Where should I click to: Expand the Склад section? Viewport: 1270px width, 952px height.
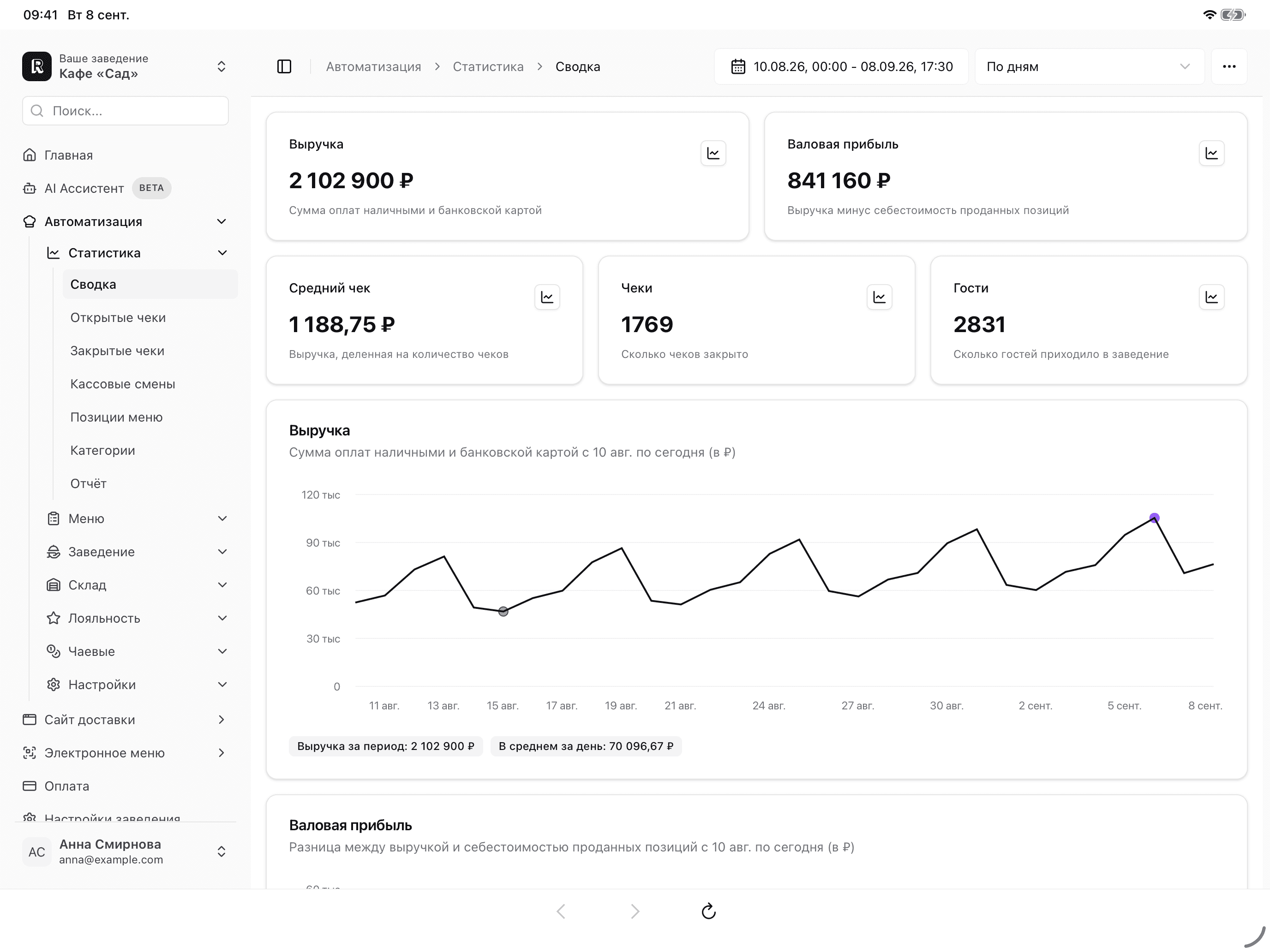pos(138,585)
